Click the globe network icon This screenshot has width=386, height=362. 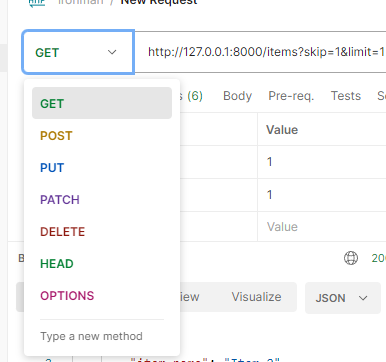351,258
